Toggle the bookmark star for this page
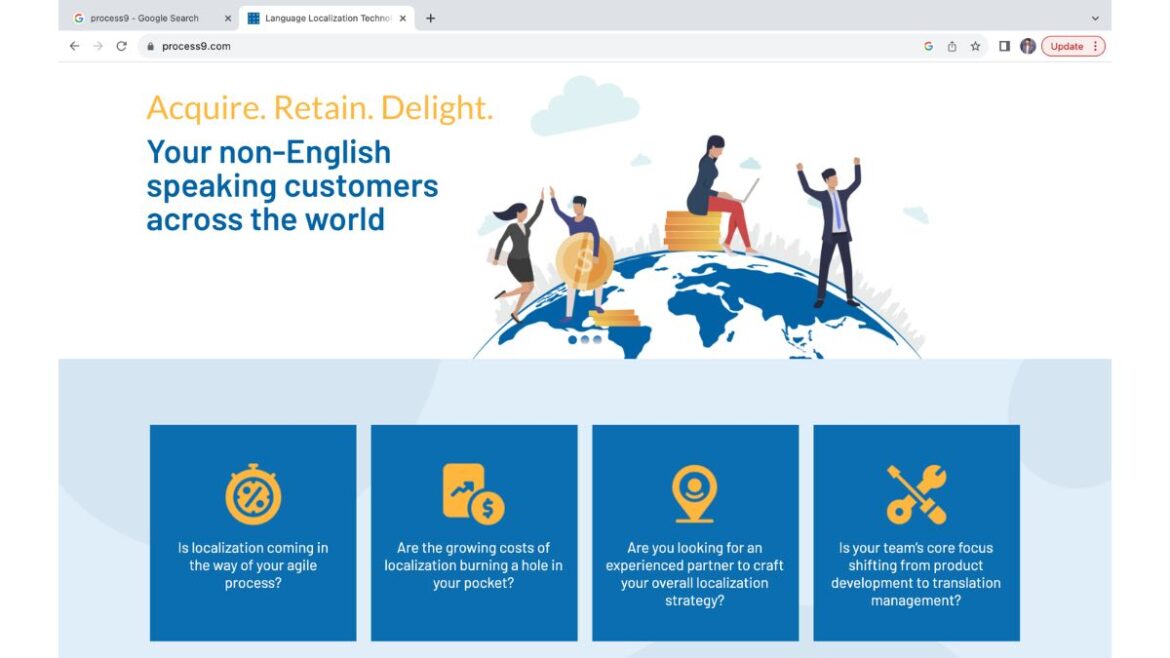The height and width of the screenshot is (658, 1170). point(974,46)
